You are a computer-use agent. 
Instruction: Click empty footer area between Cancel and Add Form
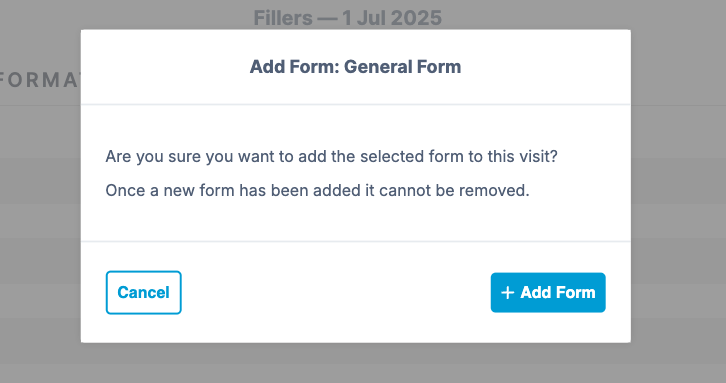point(336,293)
